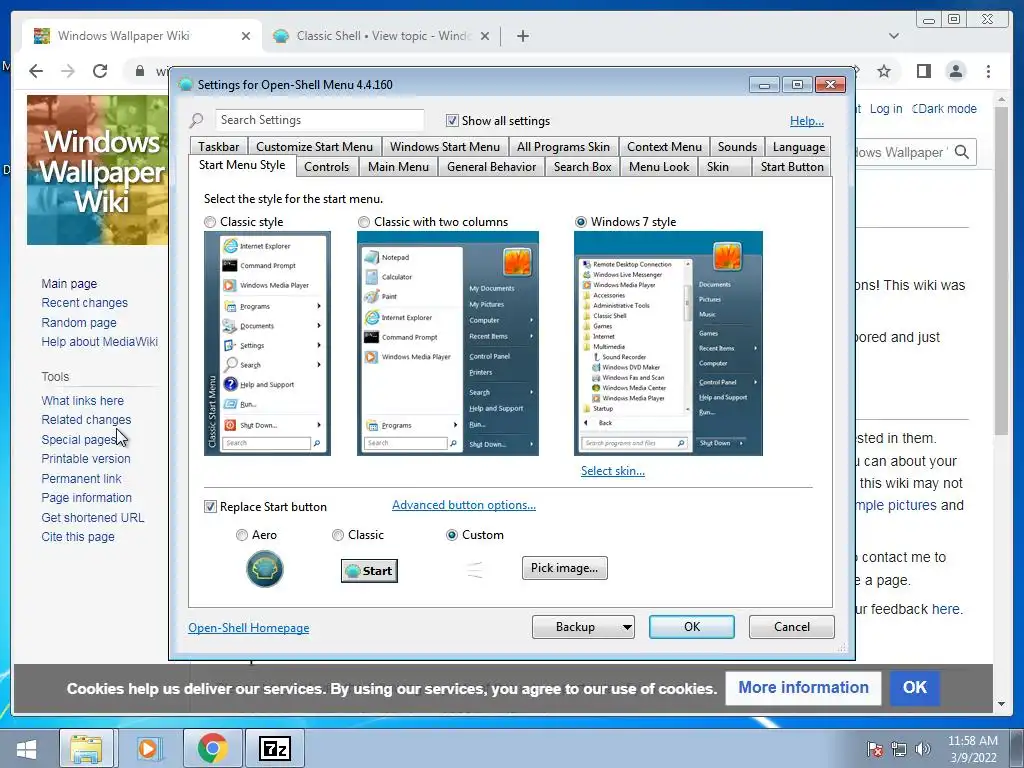
Task: Select the Windows 7 style radio button
Action: pos(581,222)
